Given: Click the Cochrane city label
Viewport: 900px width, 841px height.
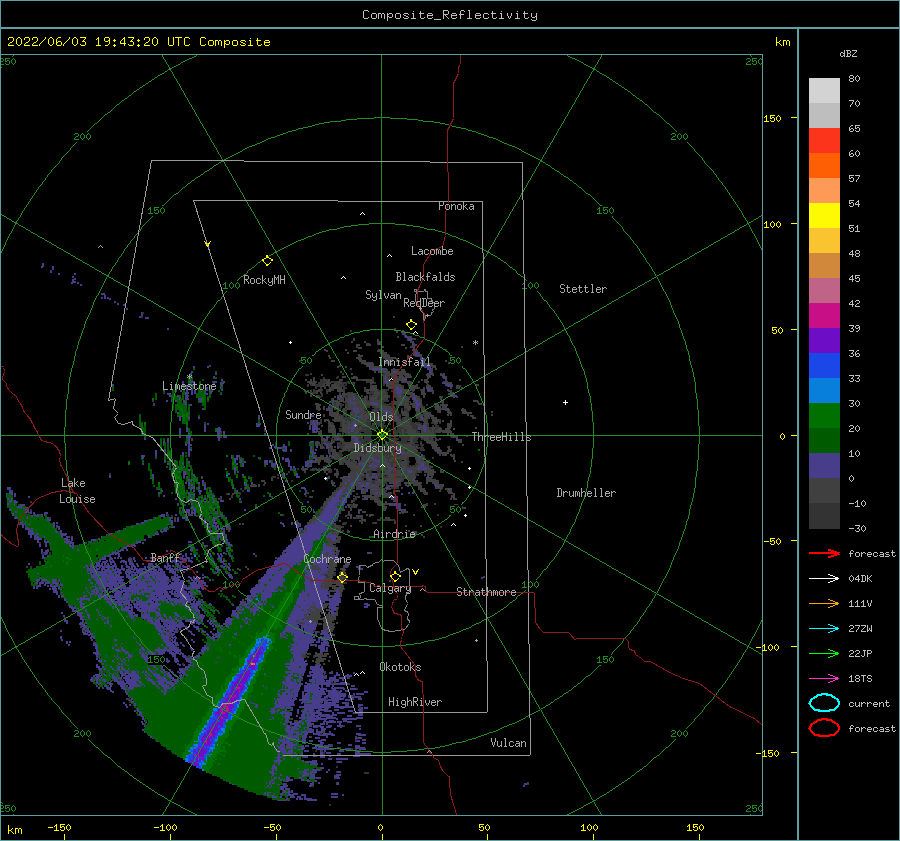Looking at the screenshot, I should 327,559.
